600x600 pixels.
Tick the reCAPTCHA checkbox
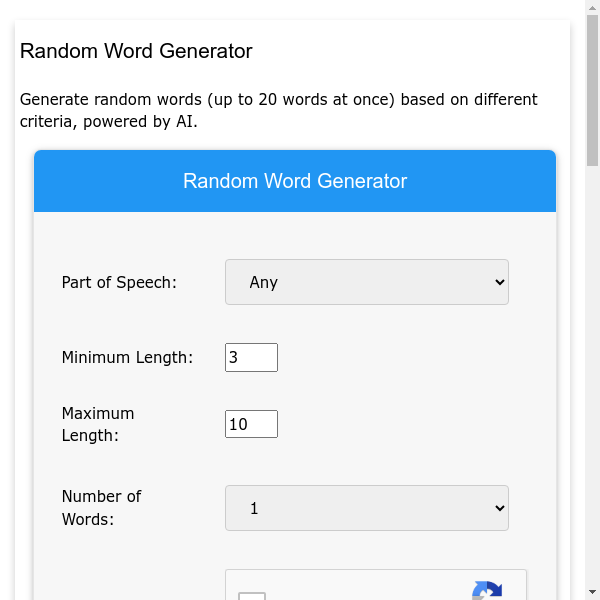252,596
